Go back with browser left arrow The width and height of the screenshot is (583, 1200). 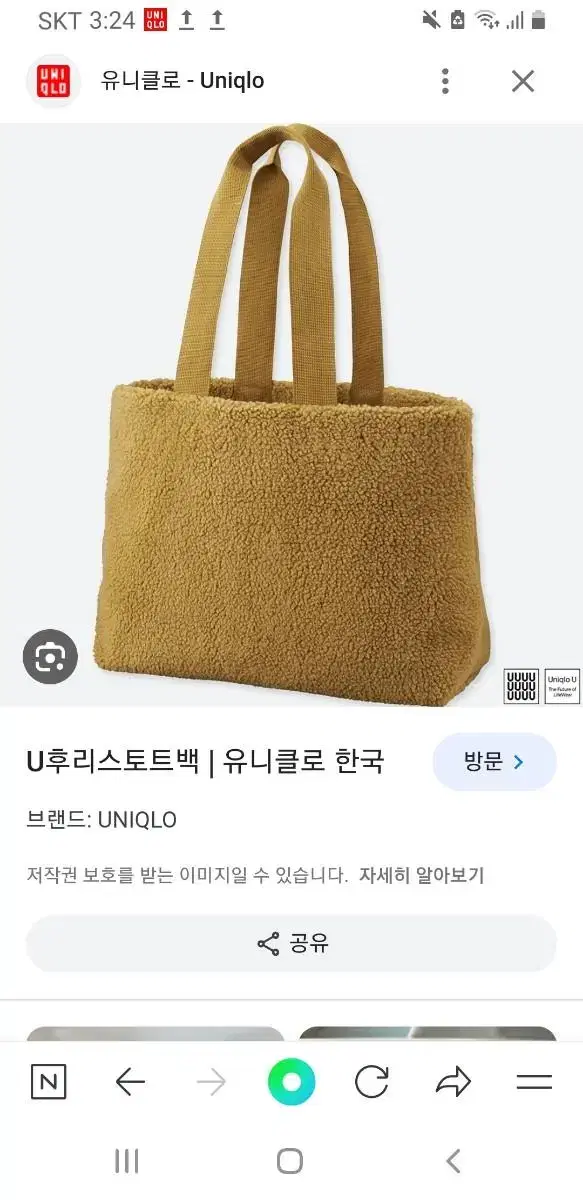coord(130,1082)
